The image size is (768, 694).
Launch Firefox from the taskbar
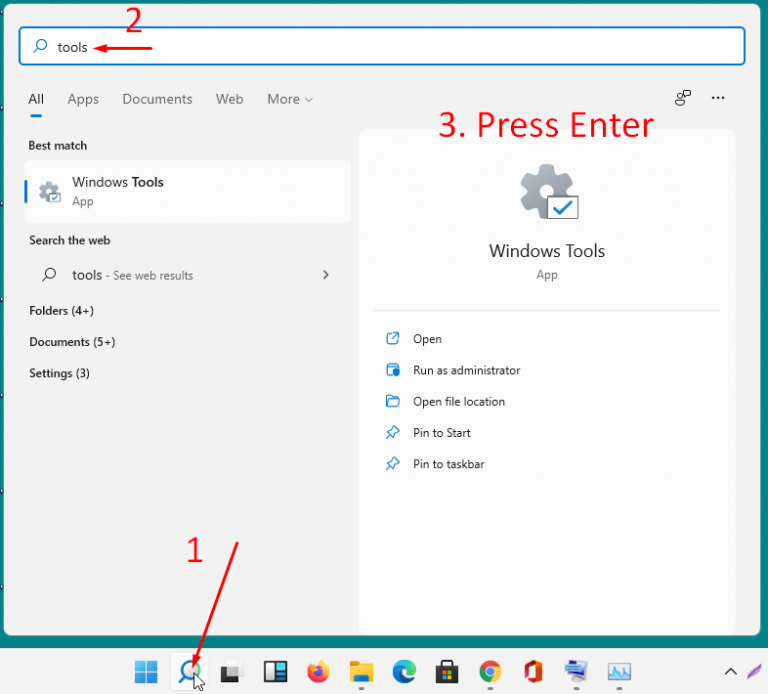coord(318,671)
